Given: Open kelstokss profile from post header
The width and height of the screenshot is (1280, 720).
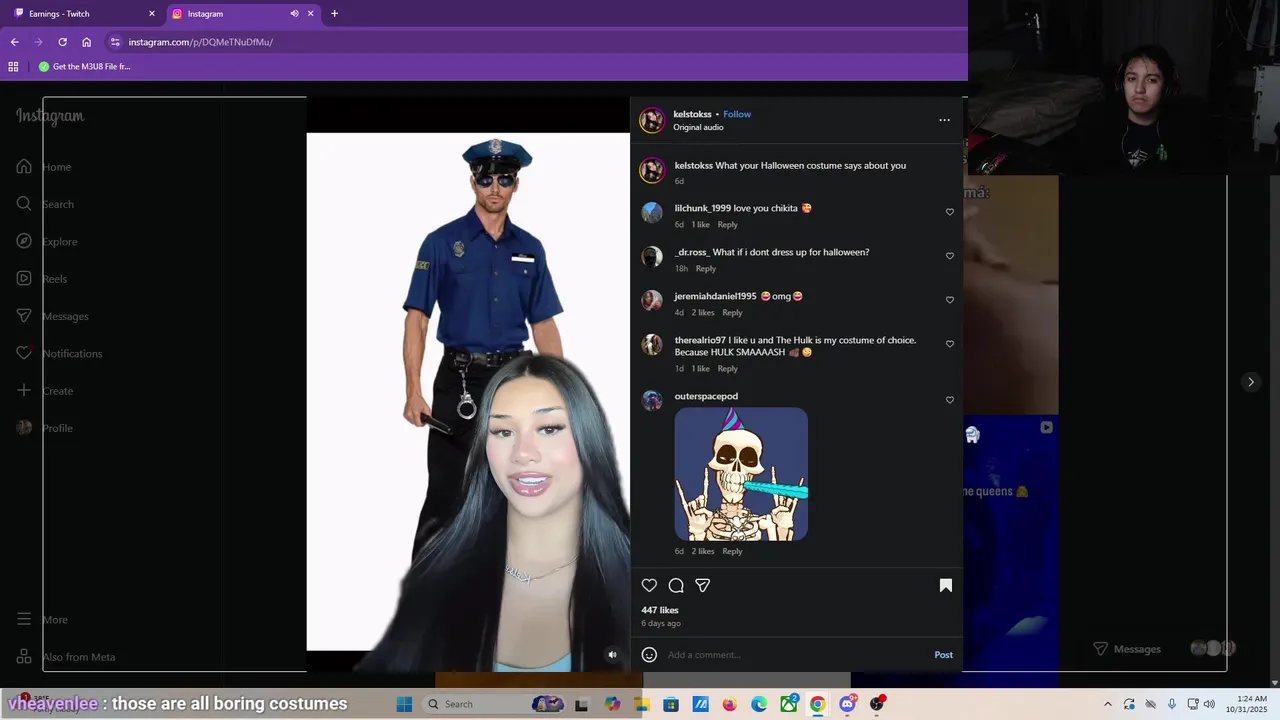Looking at the screenshot, I should (692, 114).
